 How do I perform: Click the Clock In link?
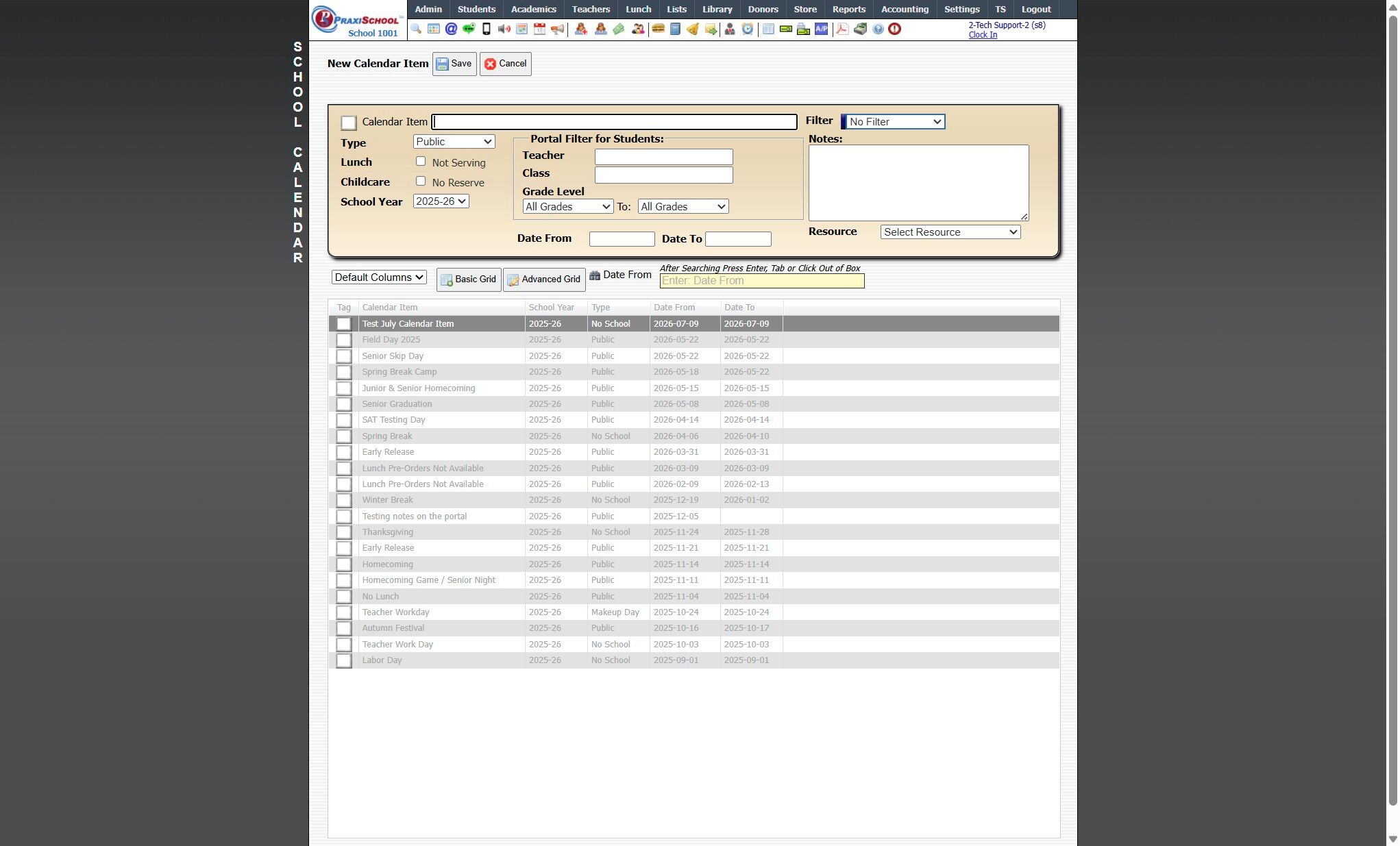click(x=983, y=35)
